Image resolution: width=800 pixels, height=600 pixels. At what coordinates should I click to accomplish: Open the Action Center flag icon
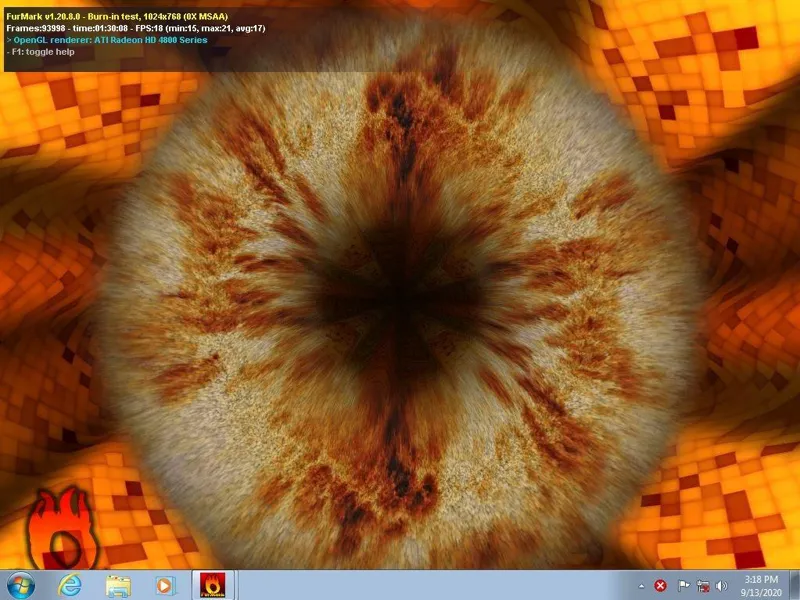684,585
